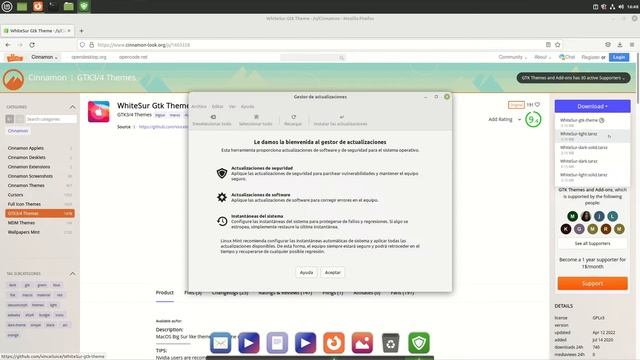Viewport: 640px width, 360px height.
Task: Click the pling store logo
Action: click(15, 58)
